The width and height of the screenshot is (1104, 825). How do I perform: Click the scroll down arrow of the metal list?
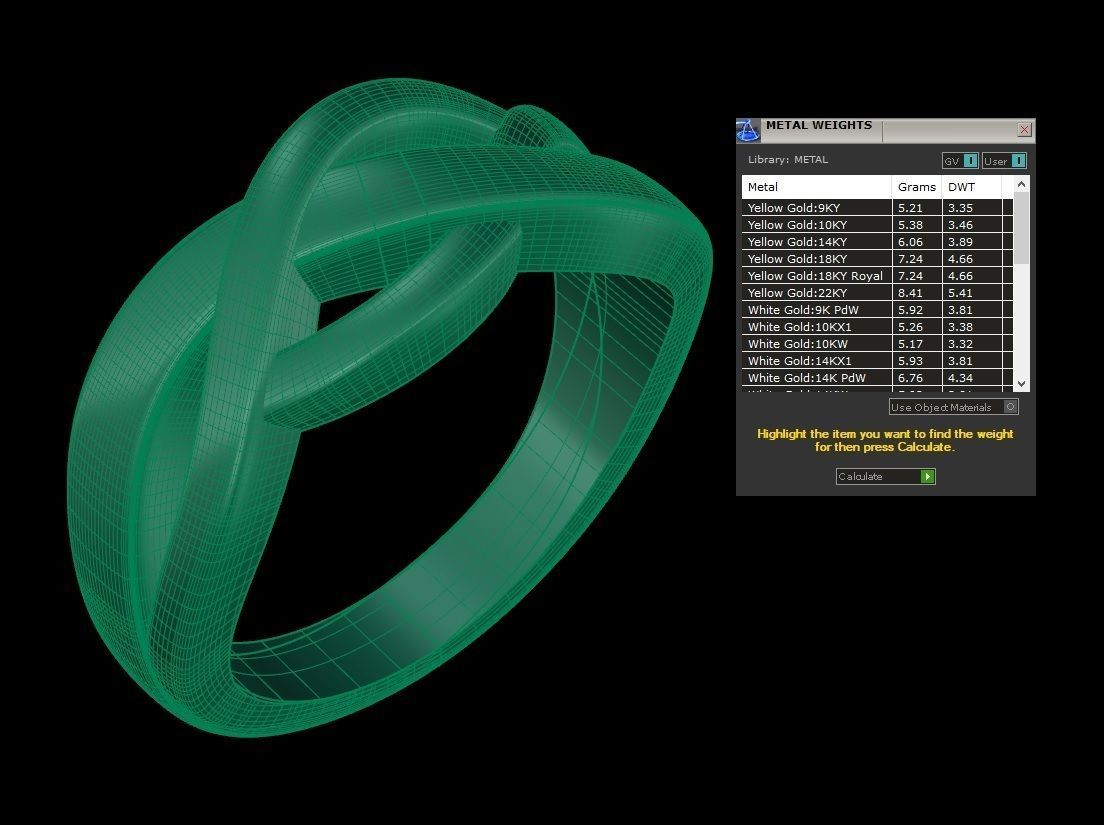(x=1022, y=384)
